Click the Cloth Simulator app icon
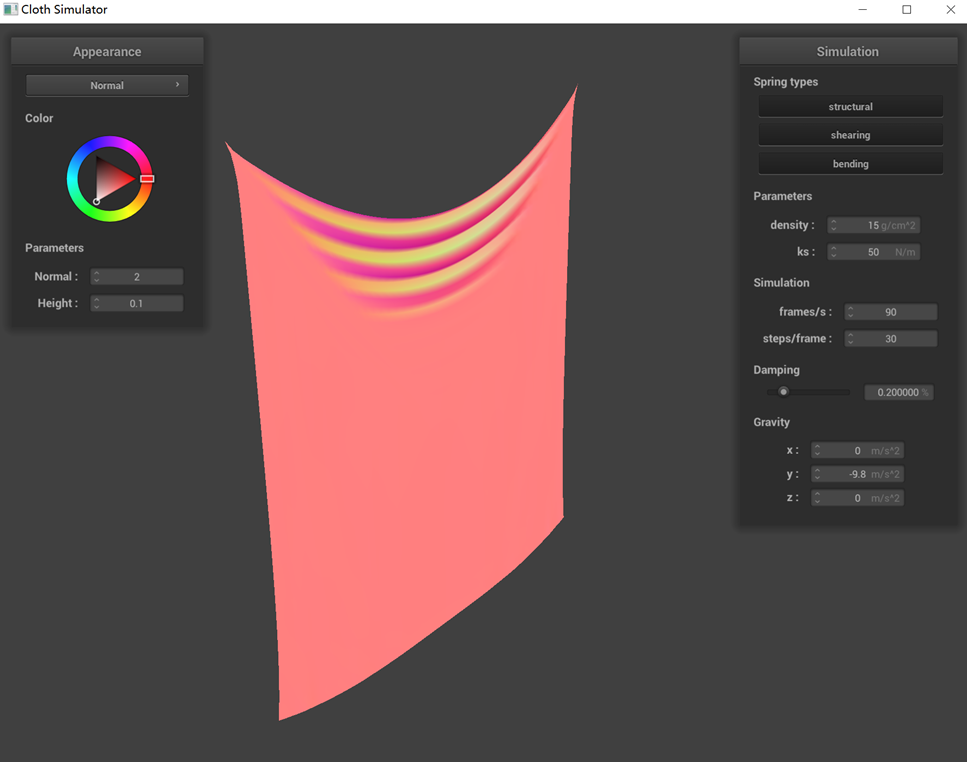This screenshot has width=967, height=762. tap(10, 10)
